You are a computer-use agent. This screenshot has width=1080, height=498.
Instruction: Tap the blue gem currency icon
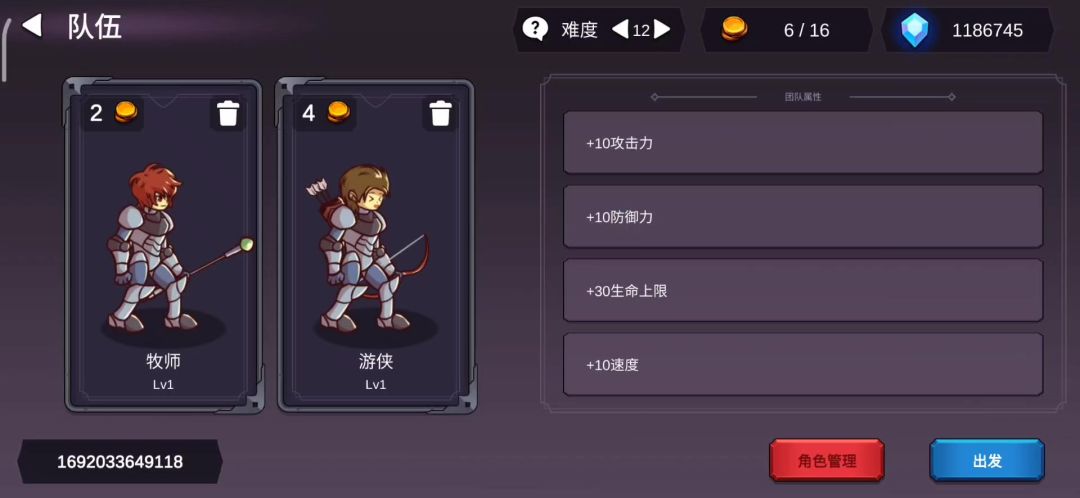[x=915, y=30]
